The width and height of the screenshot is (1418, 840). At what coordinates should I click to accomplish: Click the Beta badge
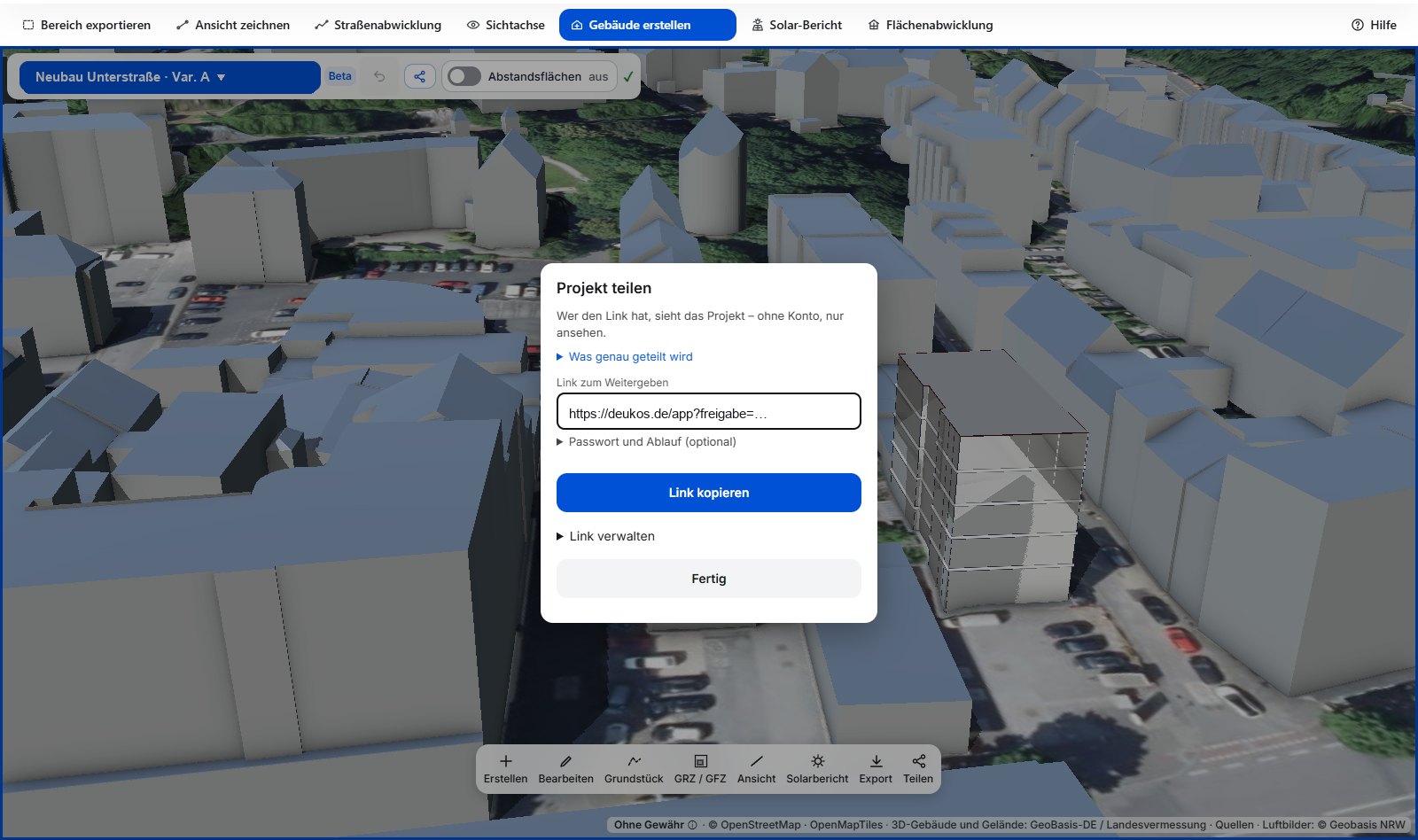click(340, 76)
